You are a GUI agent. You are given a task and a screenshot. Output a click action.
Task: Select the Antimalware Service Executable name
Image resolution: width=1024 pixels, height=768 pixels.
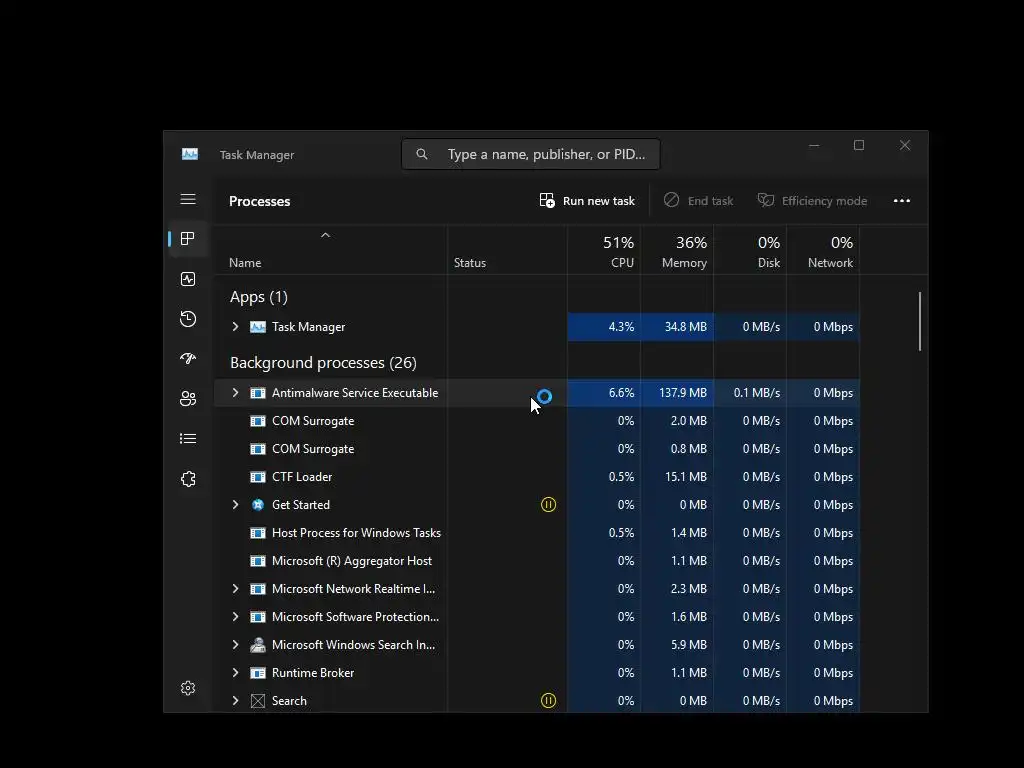click(355, 392)
